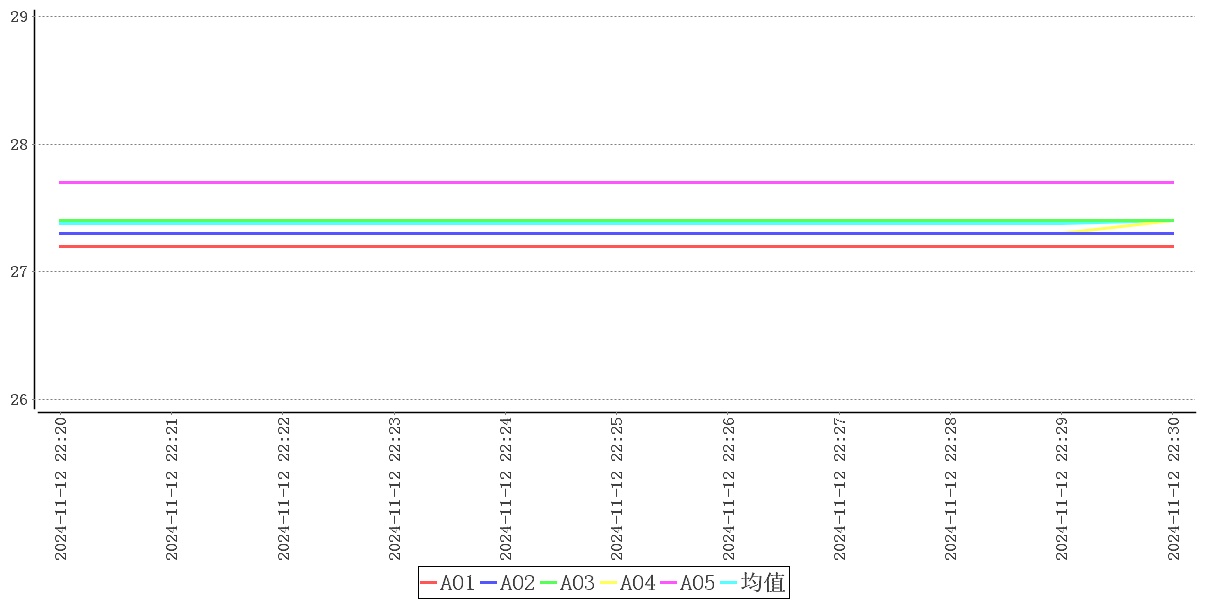The height and width of the screenshot is (600, 1207).
Task: Click the y-axis value 28
Action: [x=18, y=144]
